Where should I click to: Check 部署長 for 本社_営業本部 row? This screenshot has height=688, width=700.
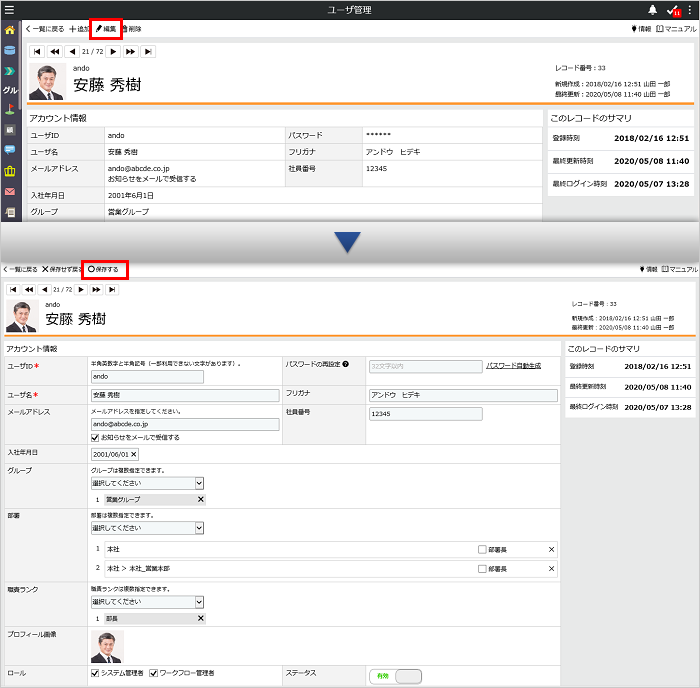[x=482, y=569]
